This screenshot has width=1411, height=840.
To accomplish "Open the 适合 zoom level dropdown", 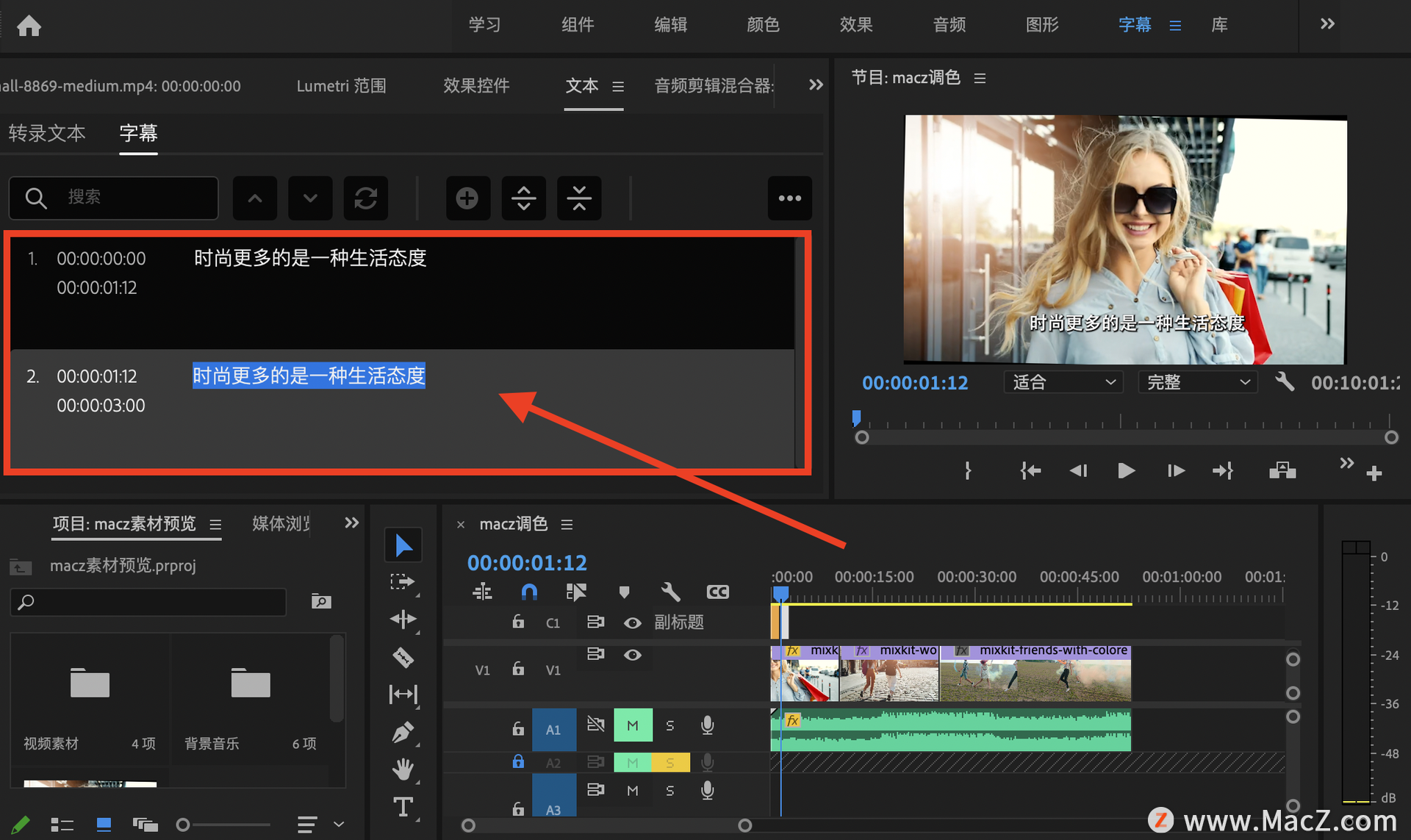I will coord(1063,382).
